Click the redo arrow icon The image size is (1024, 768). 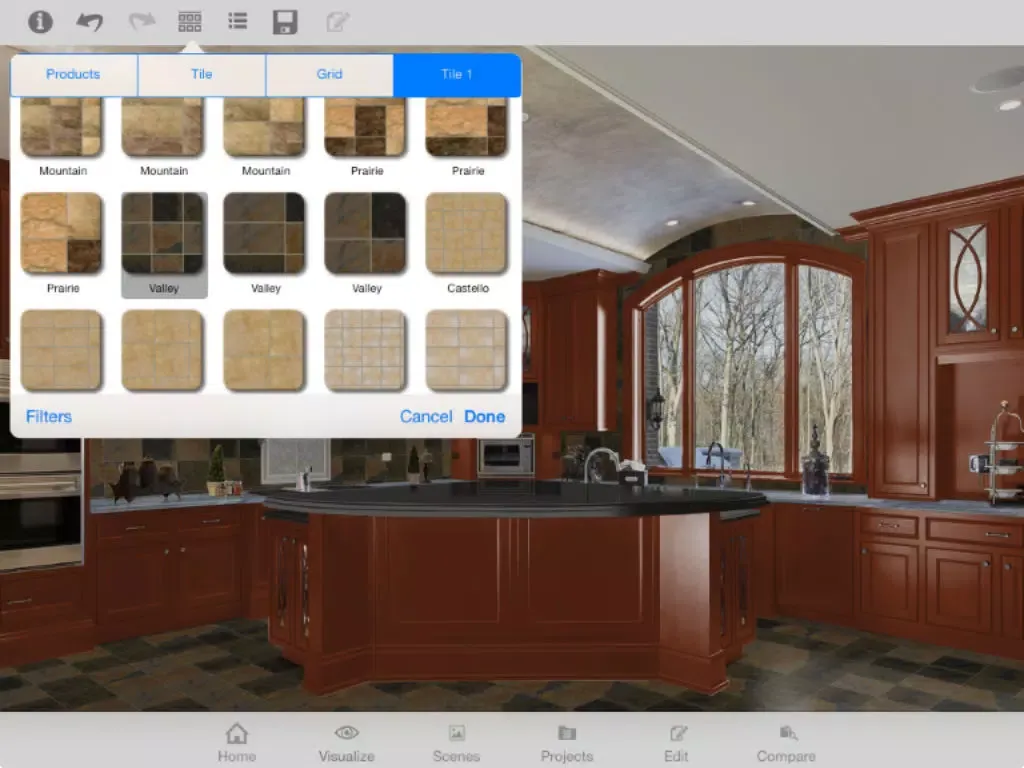tap(141, 22)
